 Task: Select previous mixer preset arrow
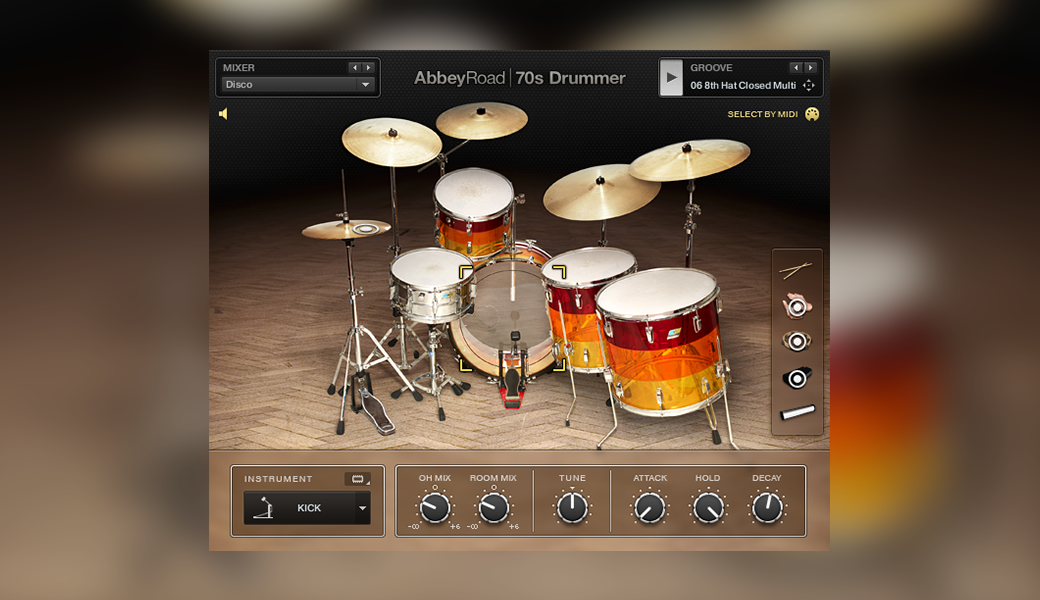pyautogui.click(x=355, y=68)
